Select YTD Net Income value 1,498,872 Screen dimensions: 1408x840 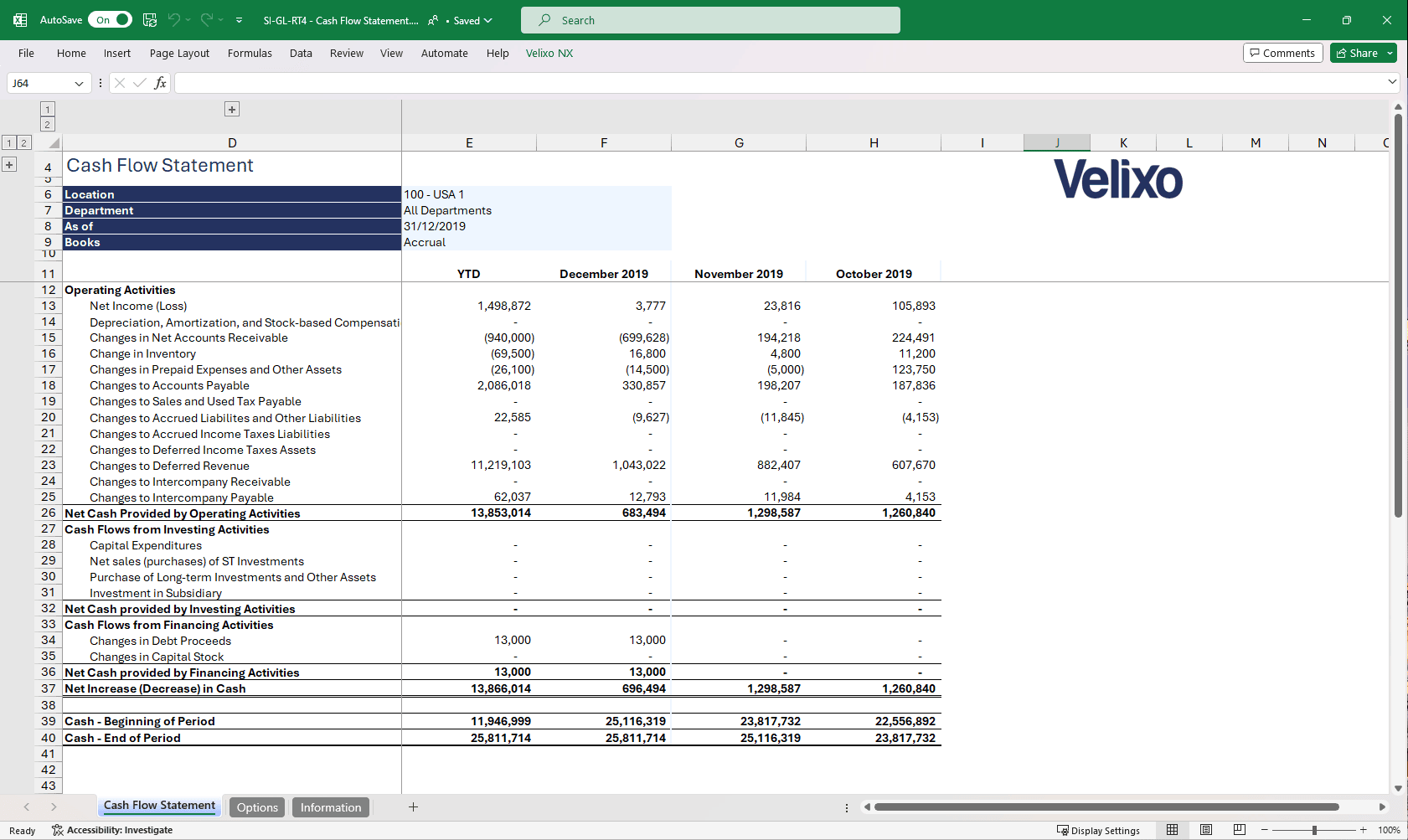(469, 306)
